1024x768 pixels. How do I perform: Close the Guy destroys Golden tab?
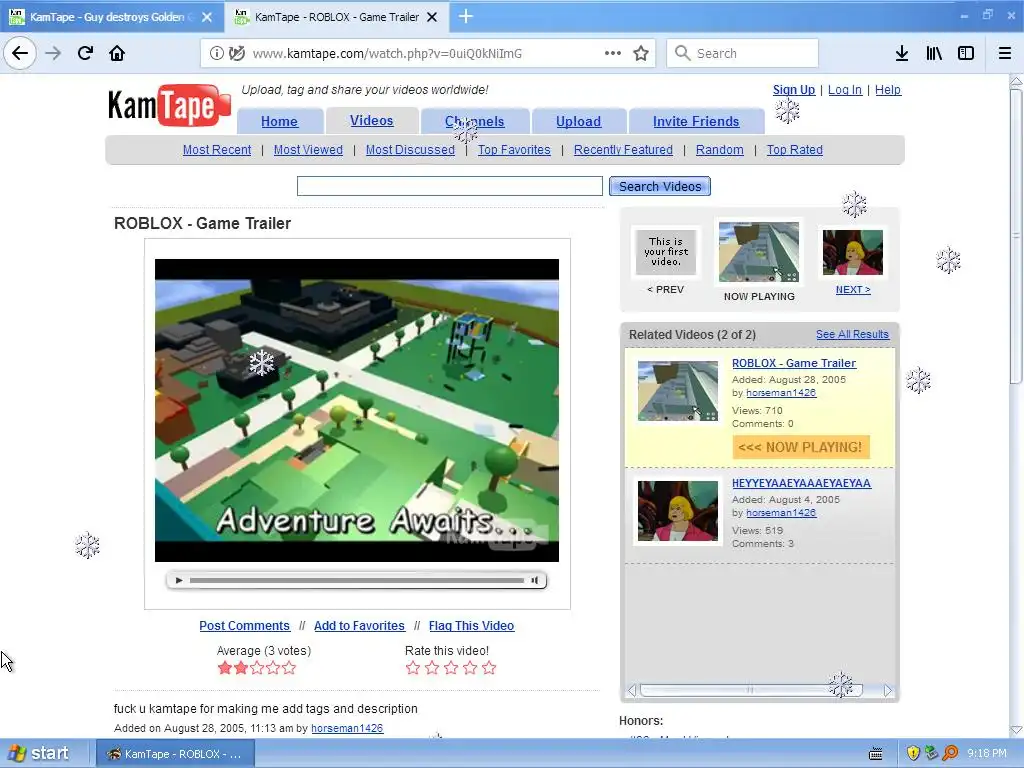coord(207,17)
